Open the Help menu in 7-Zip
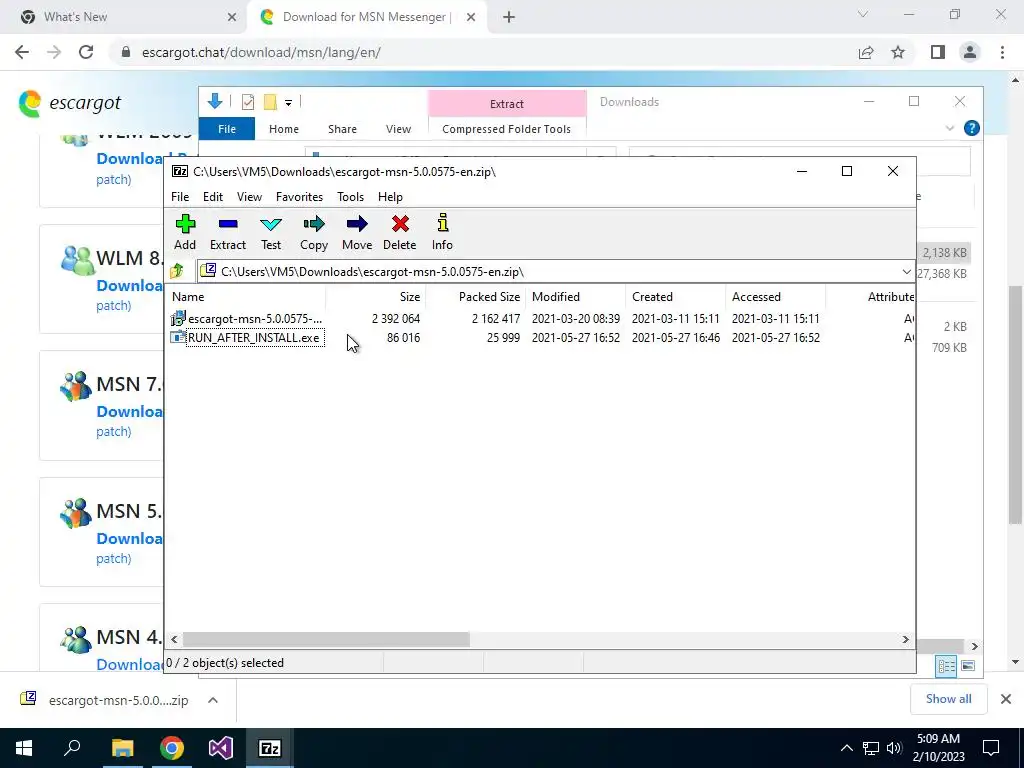This screenshot has height=768, width=1024. [x=390, y=197]
